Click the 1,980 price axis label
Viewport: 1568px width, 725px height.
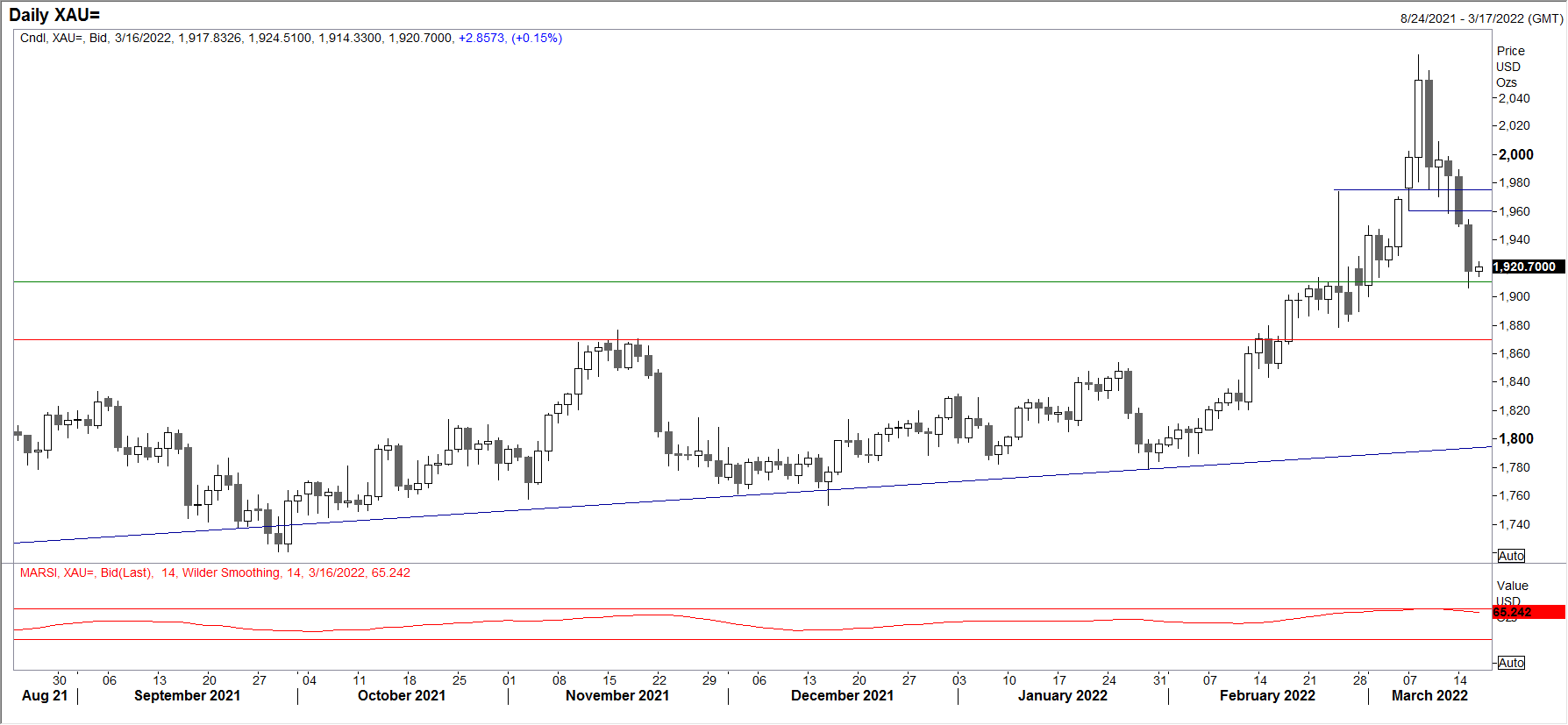(x=1515, y=182)
